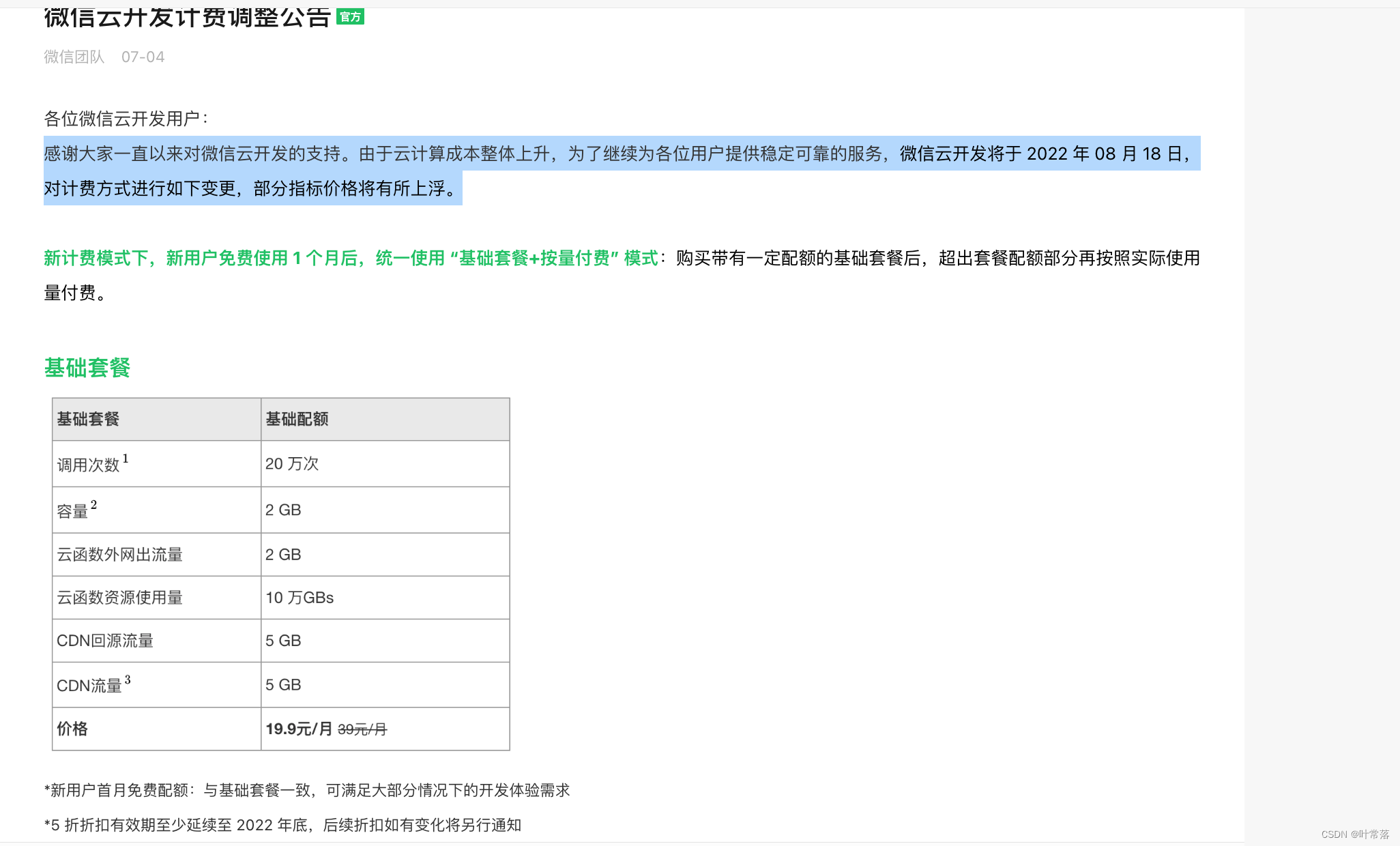Click the 19.9元/月 price text
1400x846 pixels.
pyautogui.click(x=299, y=729)
